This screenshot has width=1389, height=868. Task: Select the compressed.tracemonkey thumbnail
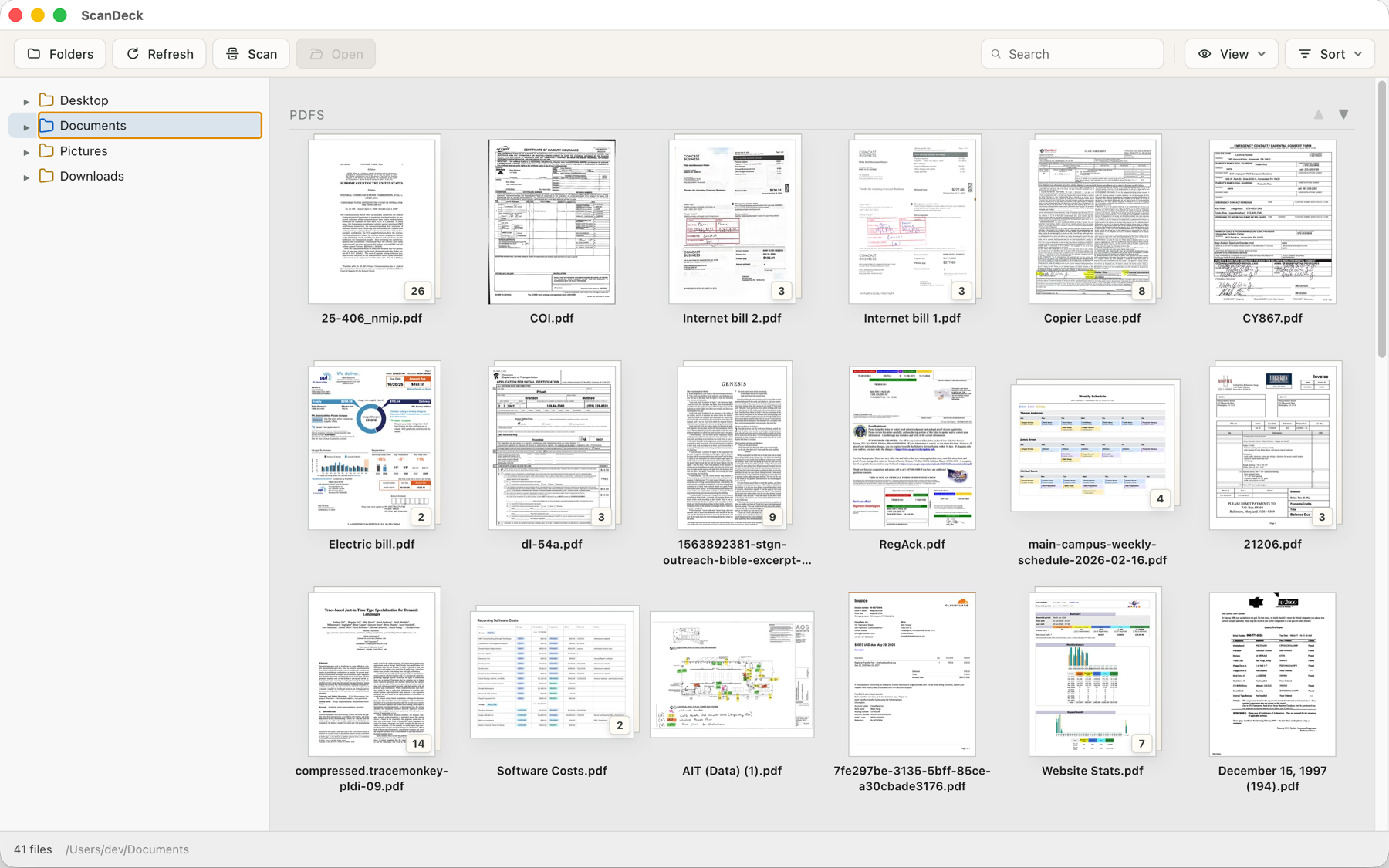pos(374,671)
